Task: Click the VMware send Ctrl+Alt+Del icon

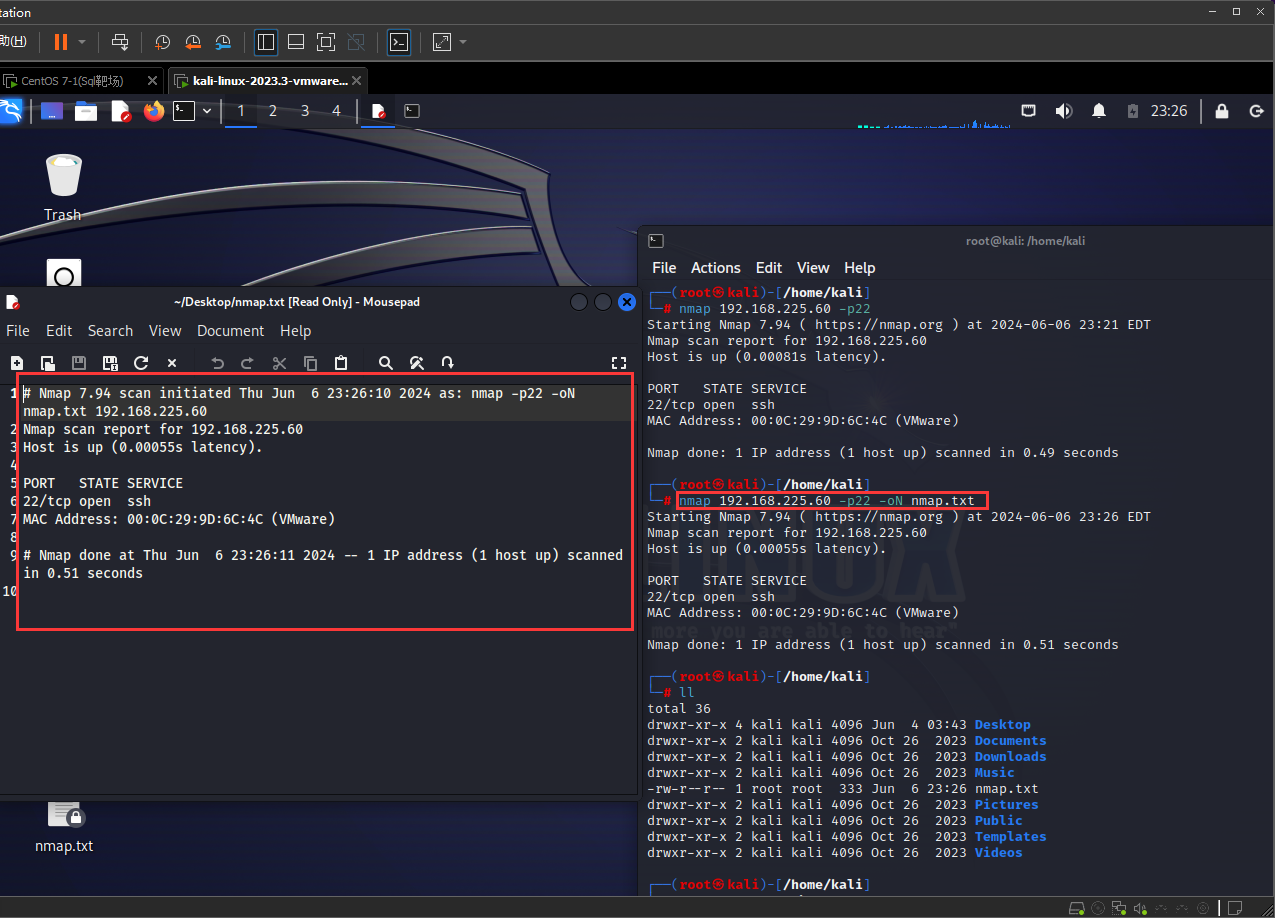Action: 120,42
